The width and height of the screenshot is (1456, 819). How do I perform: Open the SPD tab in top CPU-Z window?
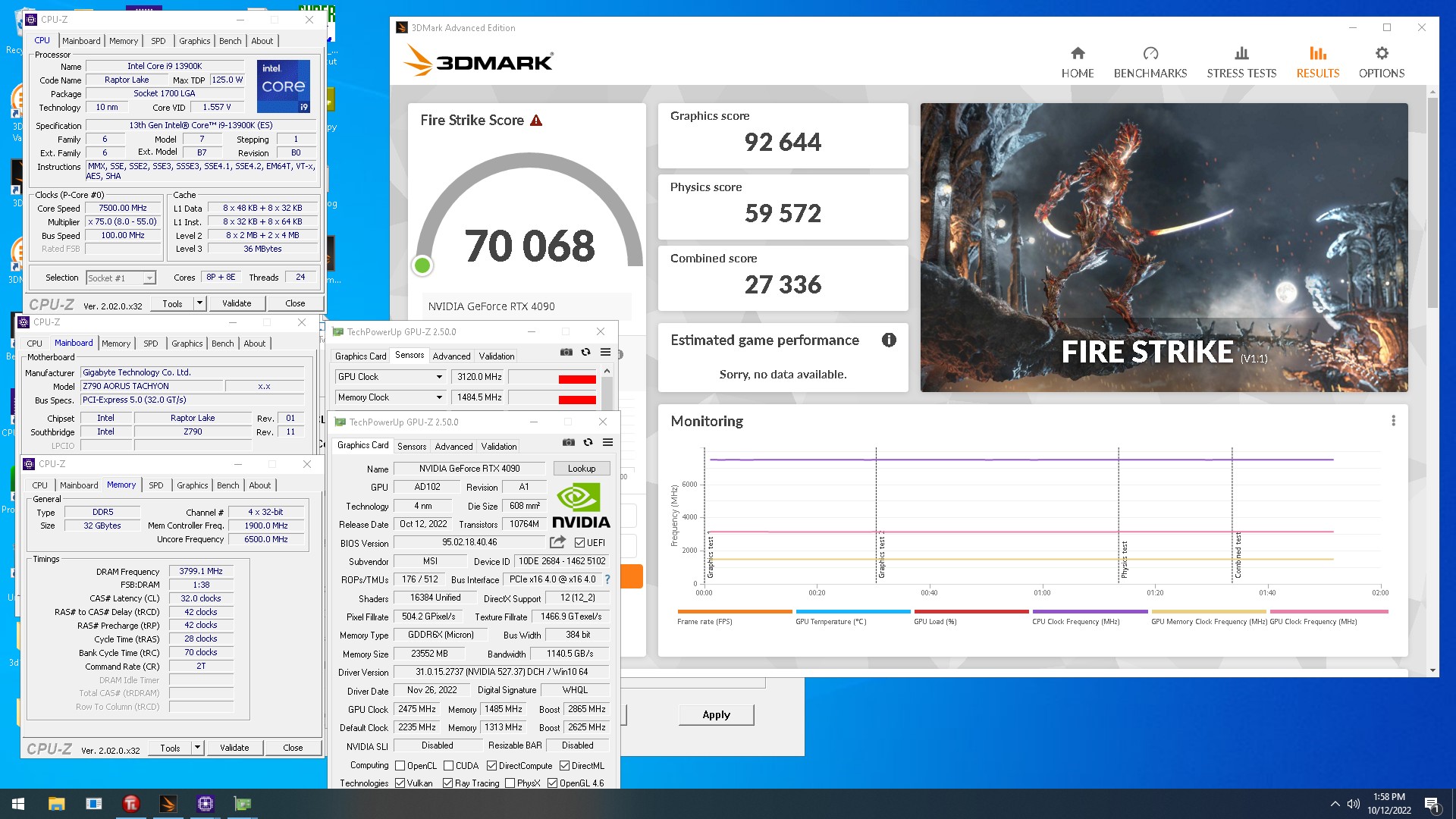point(158,41)
